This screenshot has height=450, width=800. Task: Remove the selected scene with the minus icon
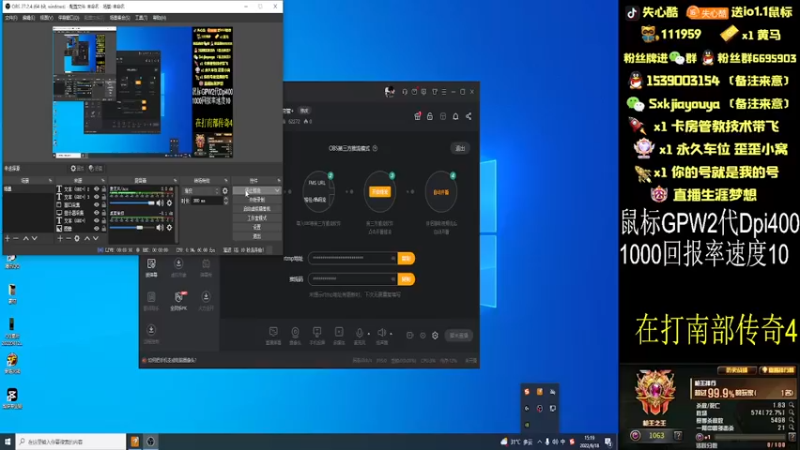[x=16, y=238]
